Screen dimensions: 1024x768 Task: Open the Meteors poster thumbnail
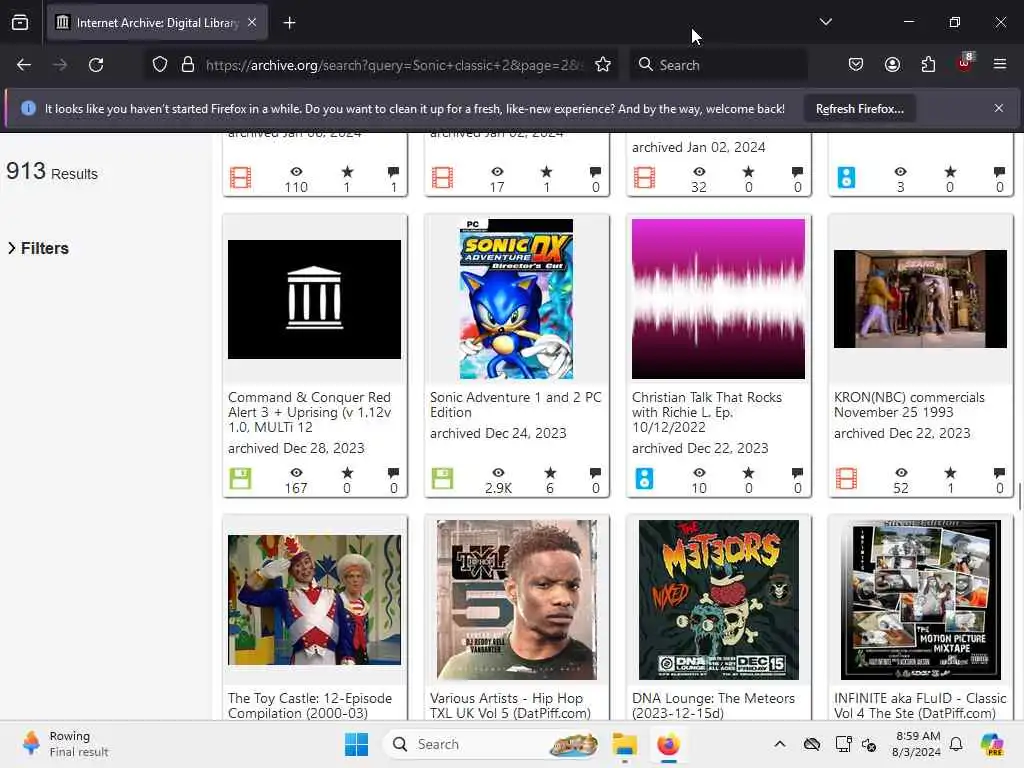tap(718, 600)
